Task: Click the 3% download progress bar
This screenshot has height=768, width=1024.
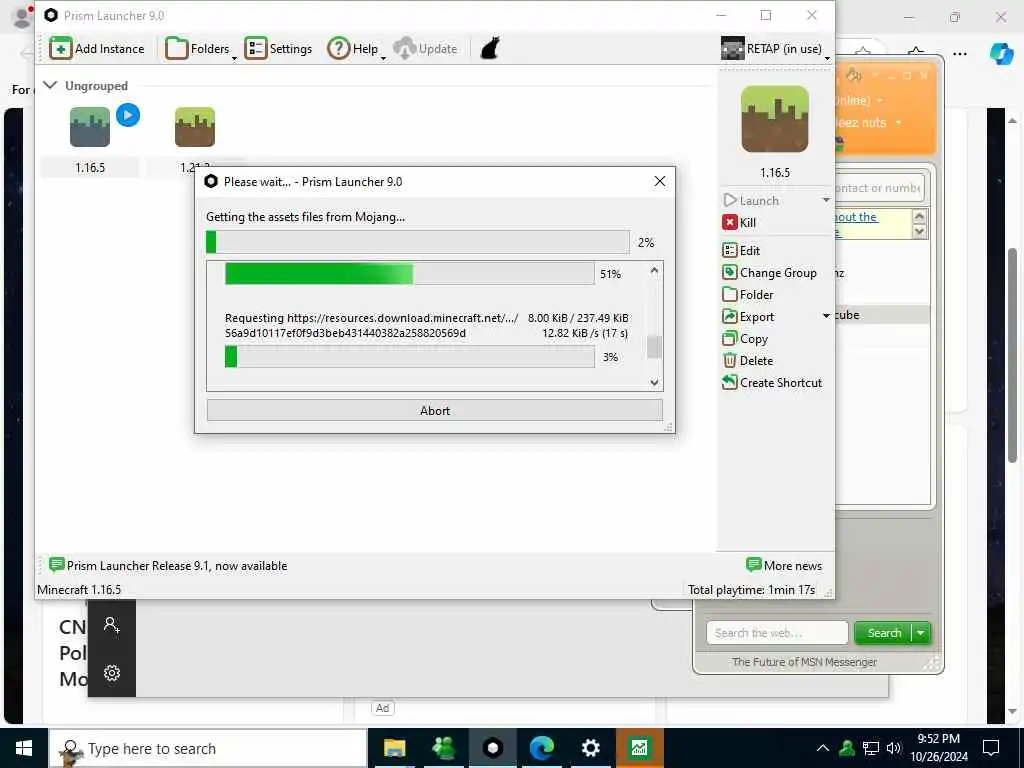Action: tap(409, 357)
